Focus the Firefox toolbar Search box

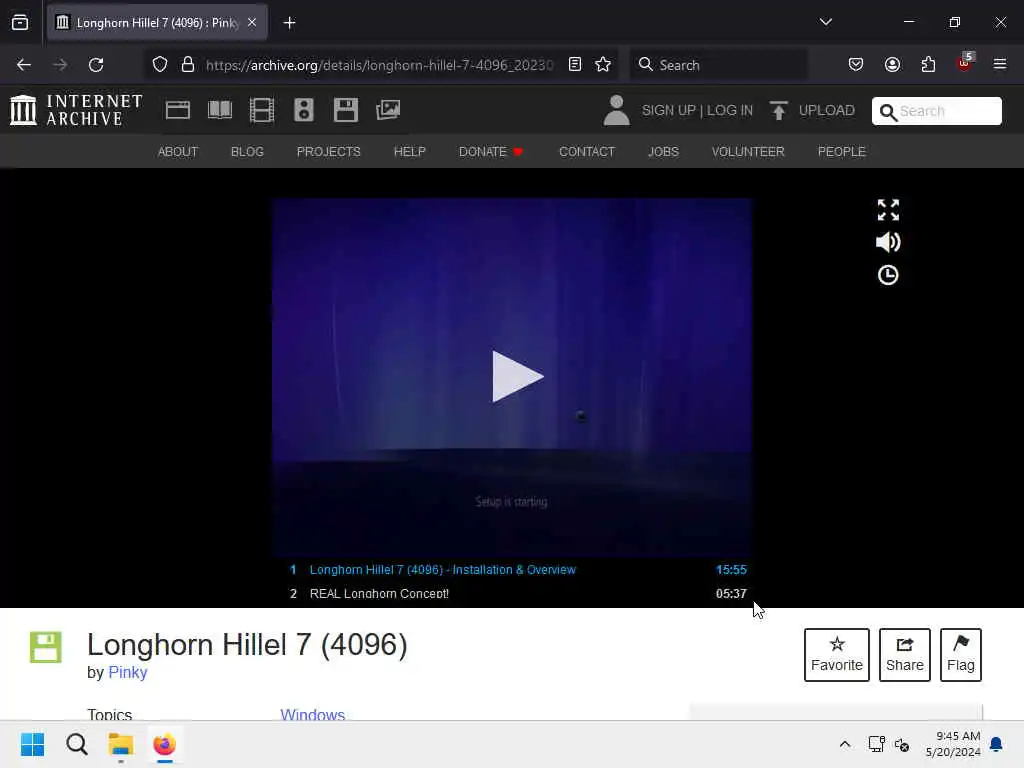(718, 65)
